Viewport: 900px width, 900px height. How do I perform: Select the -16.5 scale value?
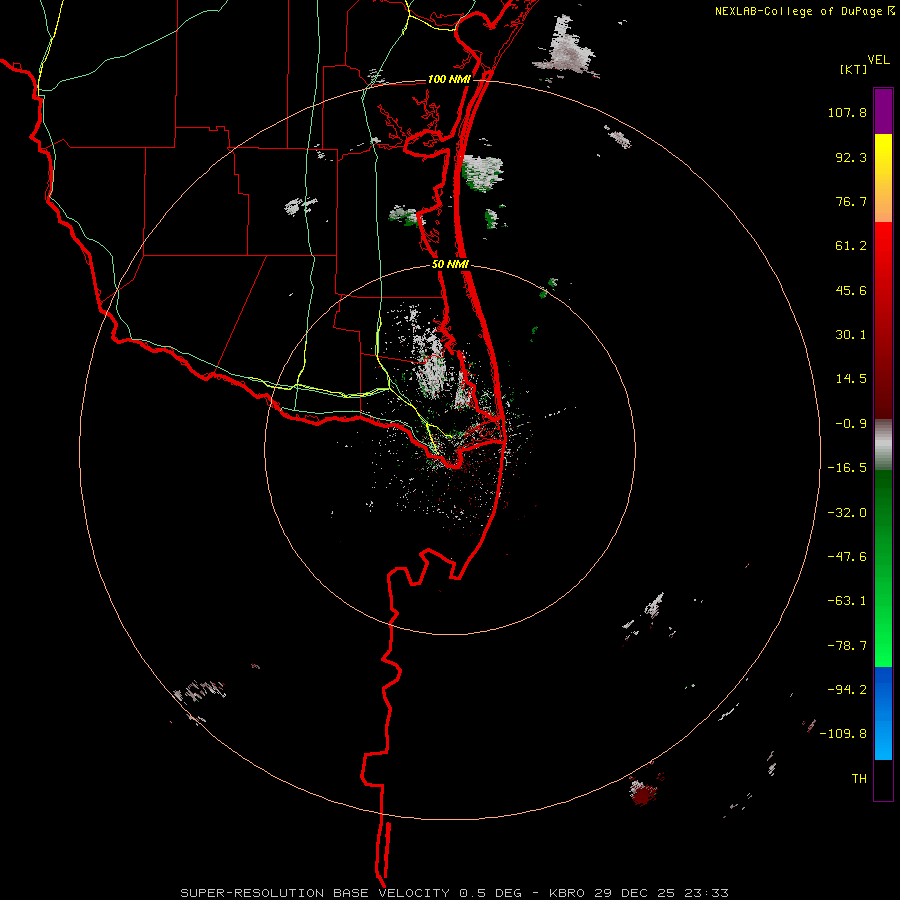point(847,468)
